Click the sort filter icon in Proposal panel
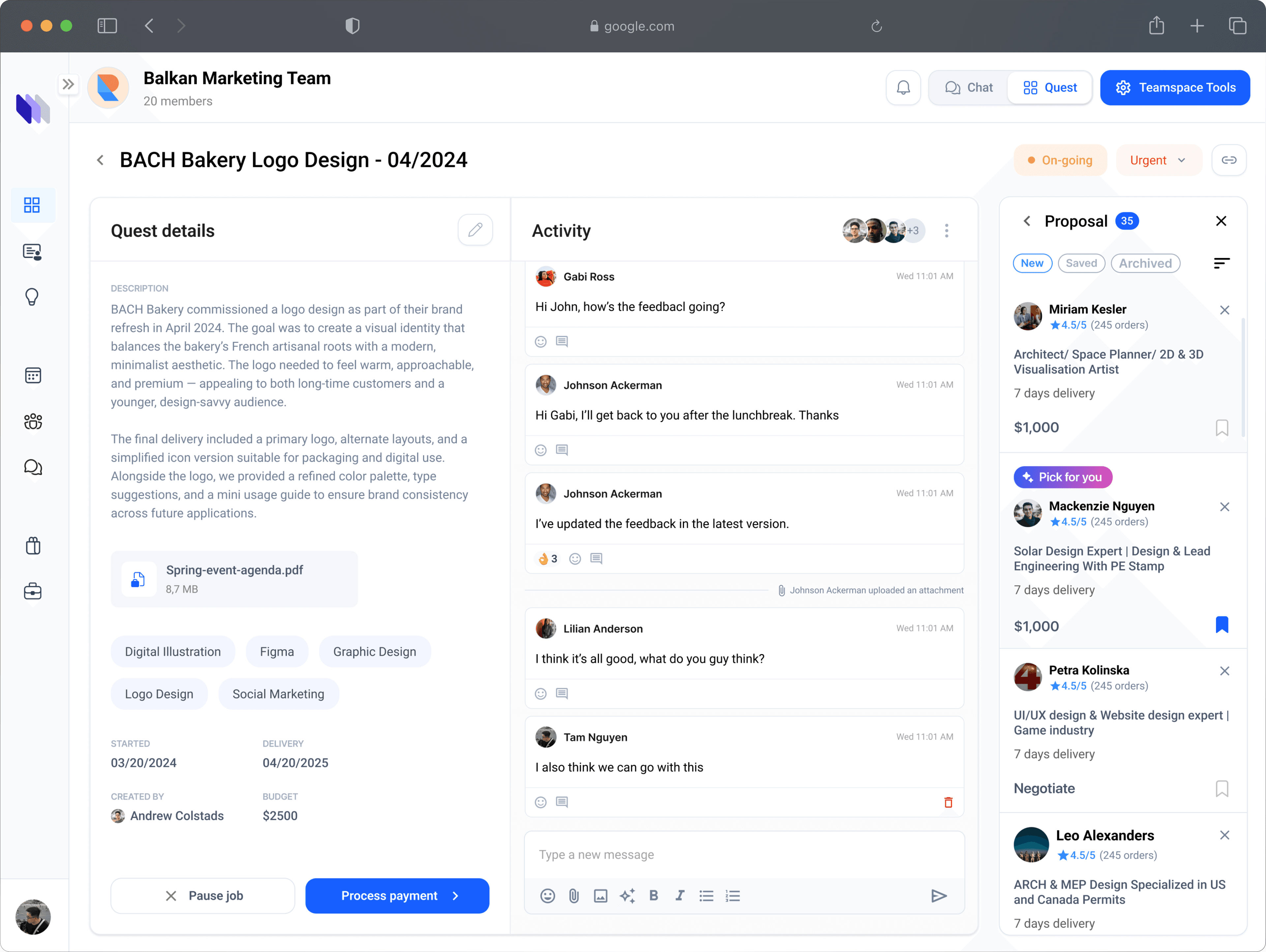Viewport: 1266px width, 952px height. 1221,263
